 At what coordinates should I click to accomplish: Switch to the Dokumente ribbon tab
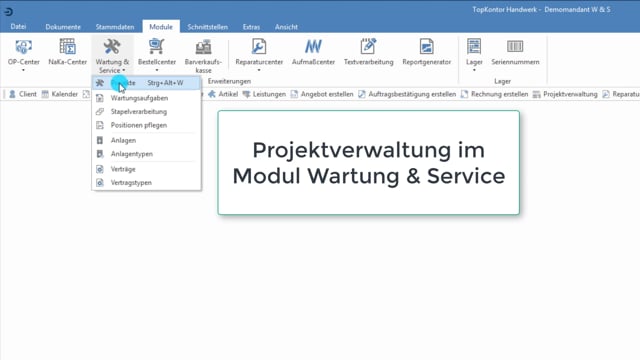[63, 27]
